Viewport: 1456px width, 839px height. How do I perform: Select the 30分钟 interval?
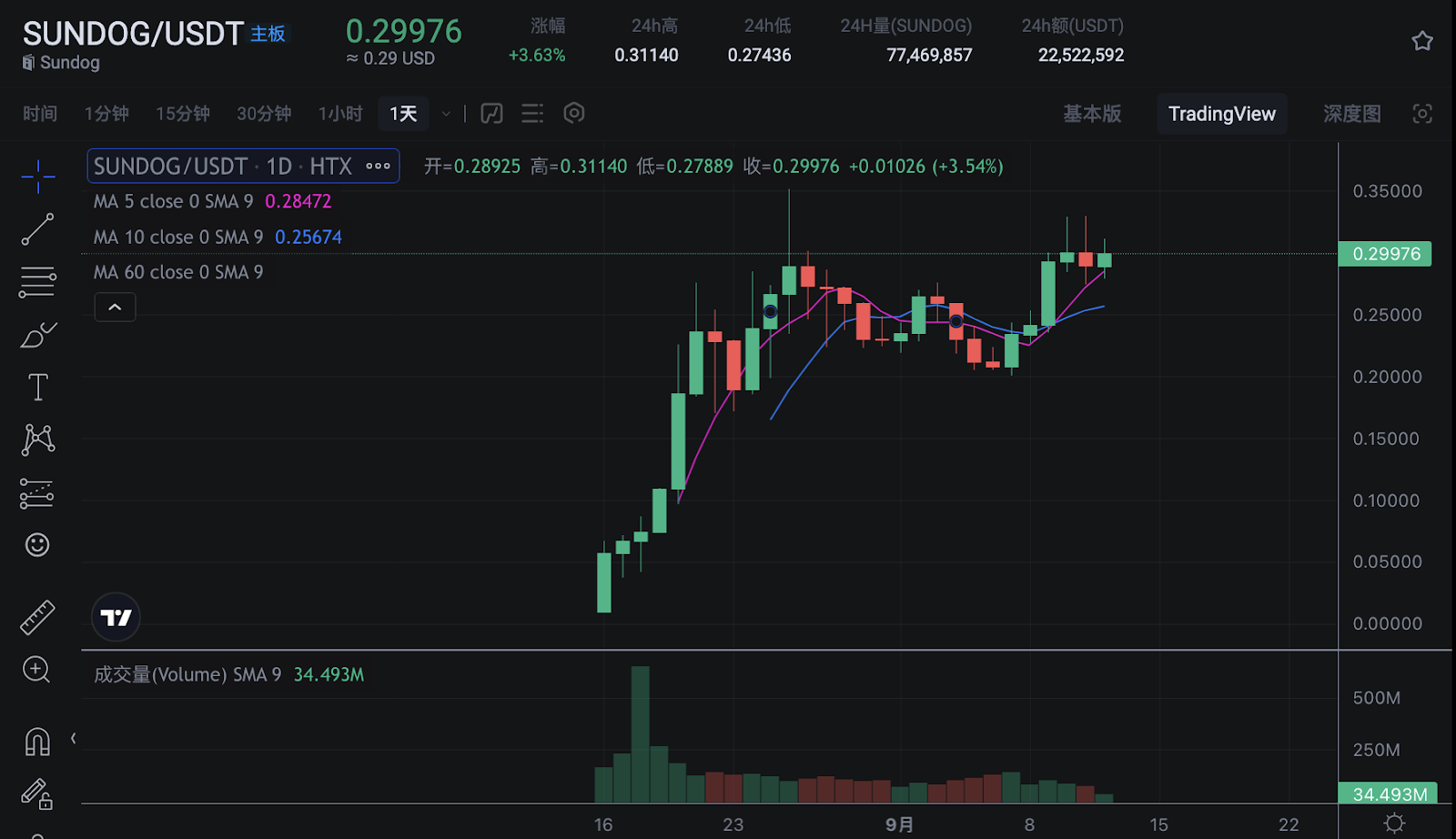coord(264,114)
